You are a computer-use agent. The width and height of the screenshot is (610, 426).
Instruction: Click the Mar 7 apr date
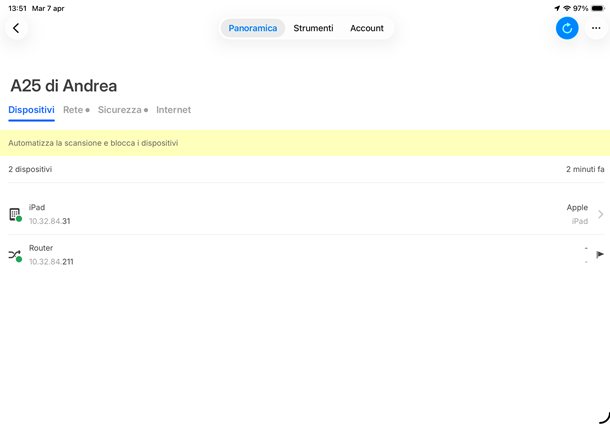click(48, 8)
